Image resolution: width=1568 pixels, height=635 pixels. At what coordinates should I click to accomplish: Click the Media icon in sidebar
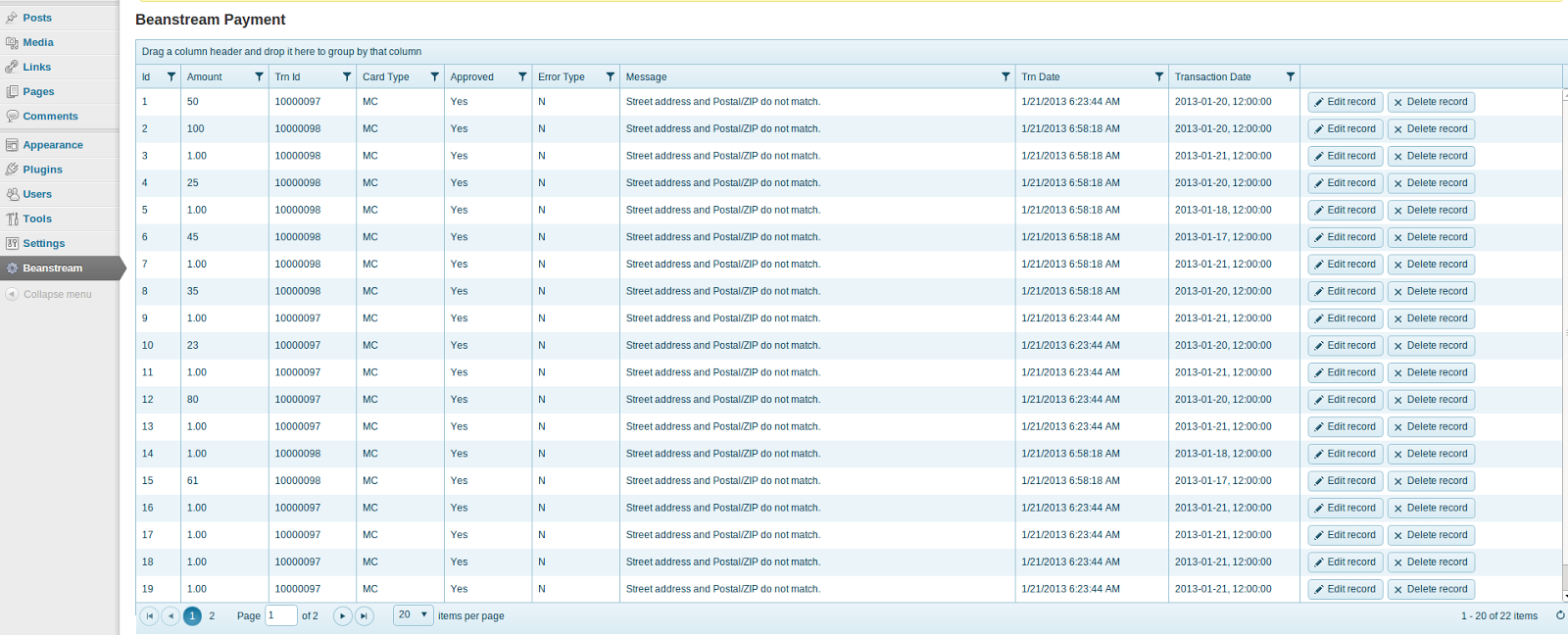click(x=12, y=42)
